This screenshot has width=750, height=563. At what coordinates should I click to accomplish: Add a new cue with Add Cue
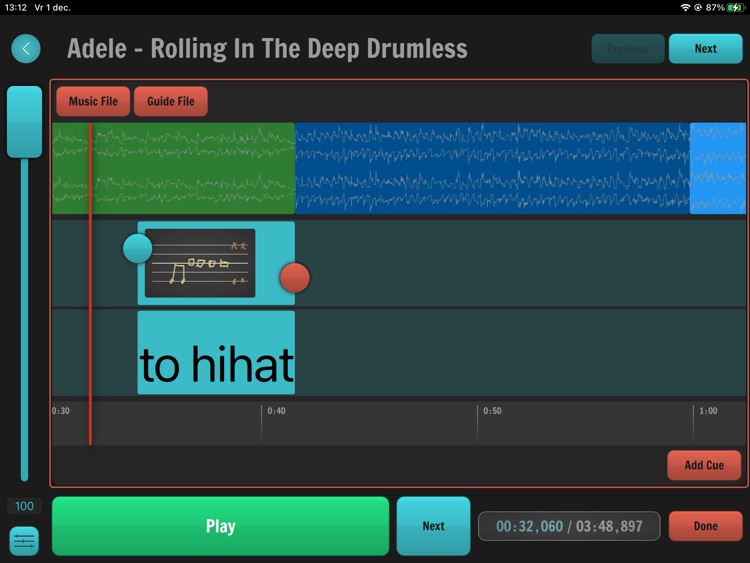(704, 465)
